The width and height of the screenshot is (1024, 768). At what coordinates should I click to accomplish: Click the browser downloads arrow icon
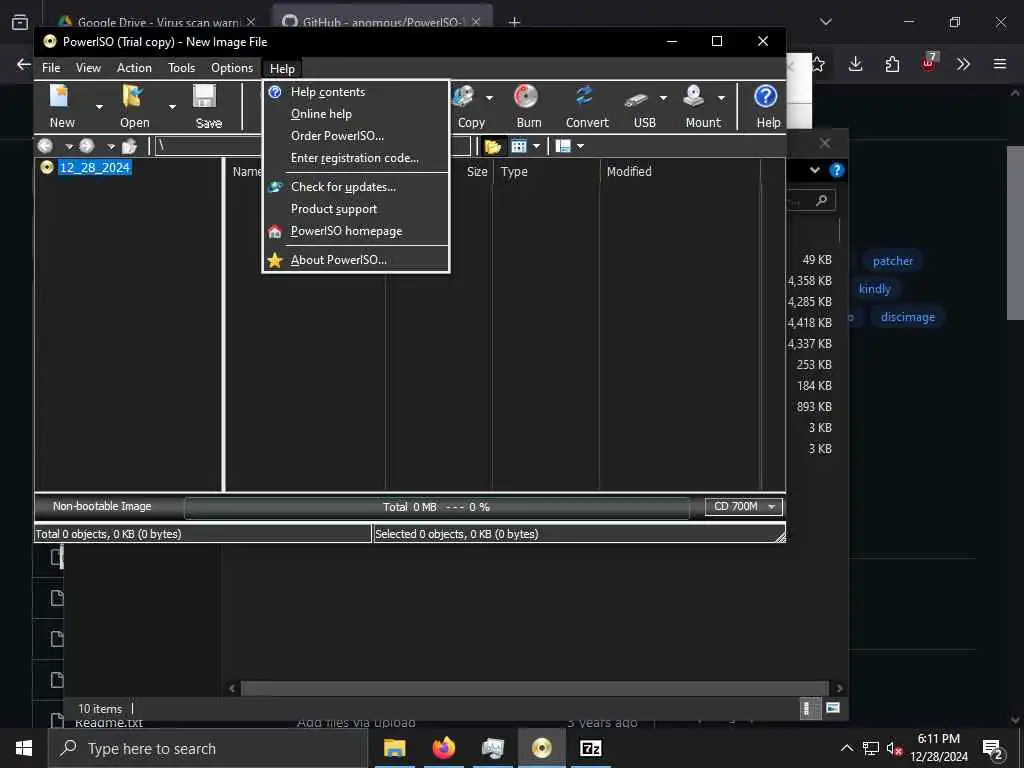tap(856, 64)
